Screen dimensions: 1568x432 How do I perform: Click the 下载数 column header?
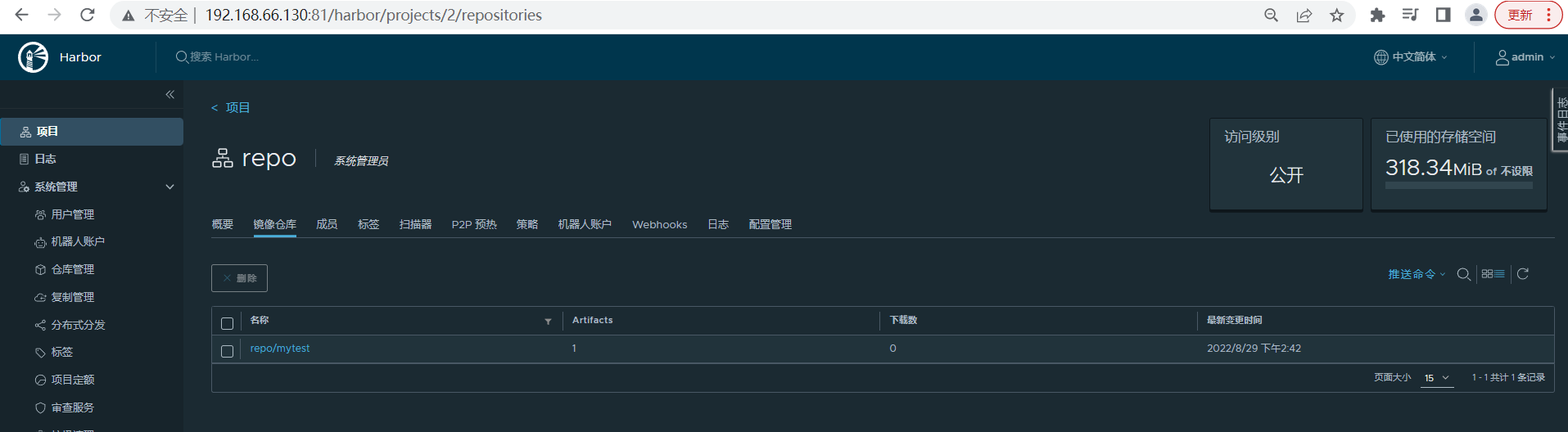(x=903, y=321)
